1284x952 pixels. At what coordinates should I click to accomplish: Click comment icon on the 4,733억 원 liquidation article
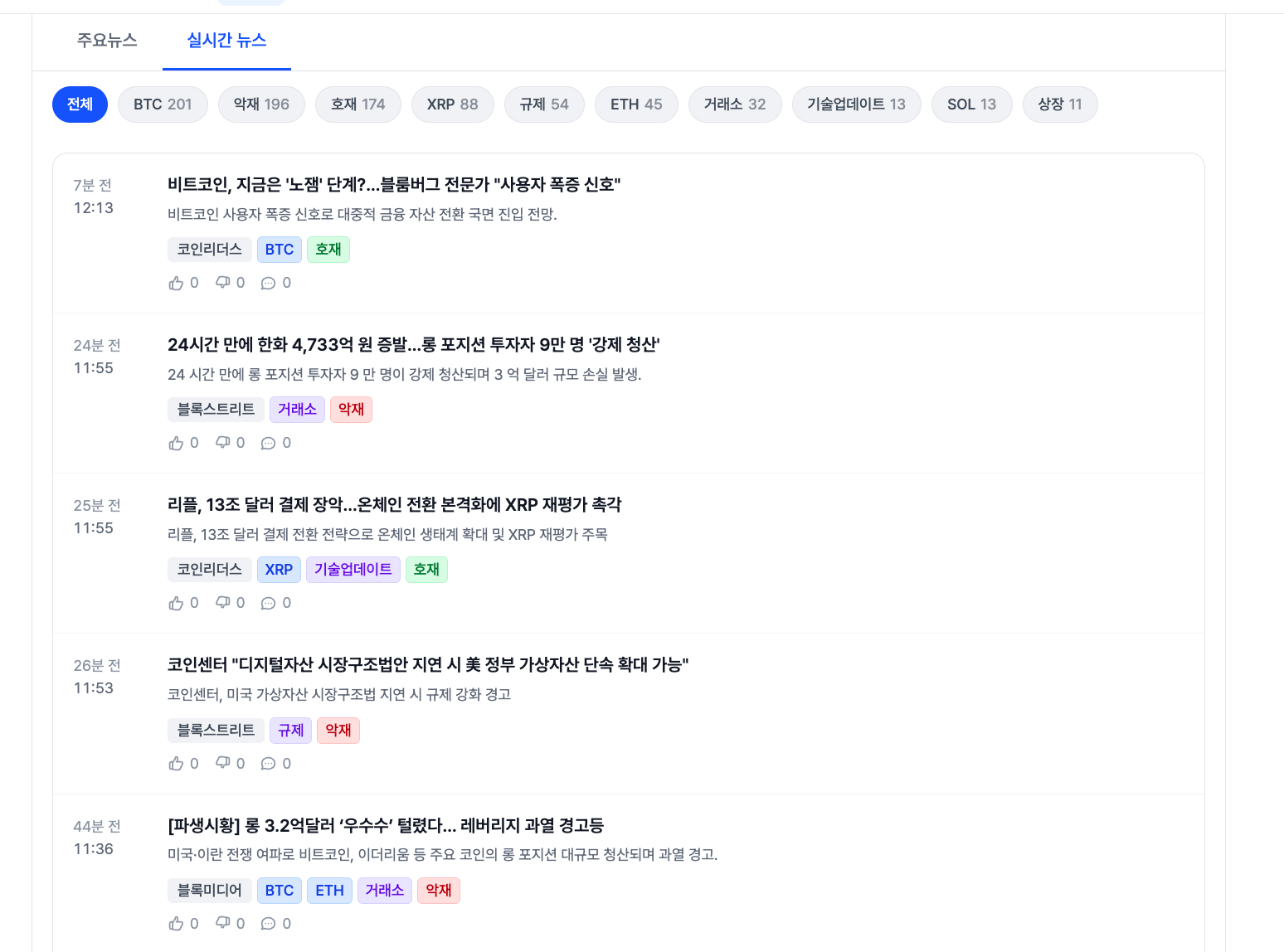[x=268, y=444]
